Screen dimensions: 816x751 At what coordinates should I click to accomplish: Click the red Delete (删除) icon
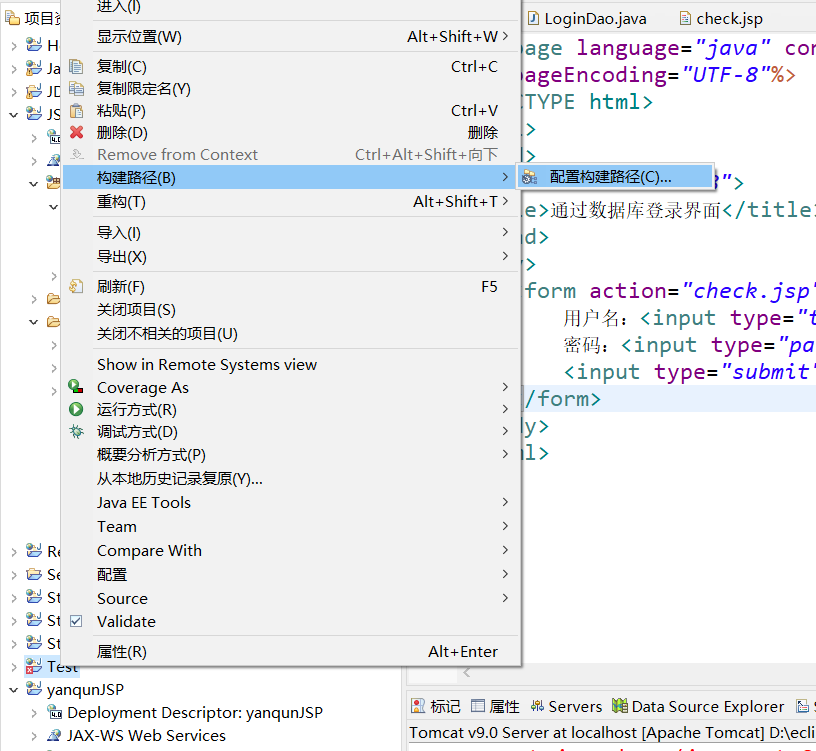point(77,133)
